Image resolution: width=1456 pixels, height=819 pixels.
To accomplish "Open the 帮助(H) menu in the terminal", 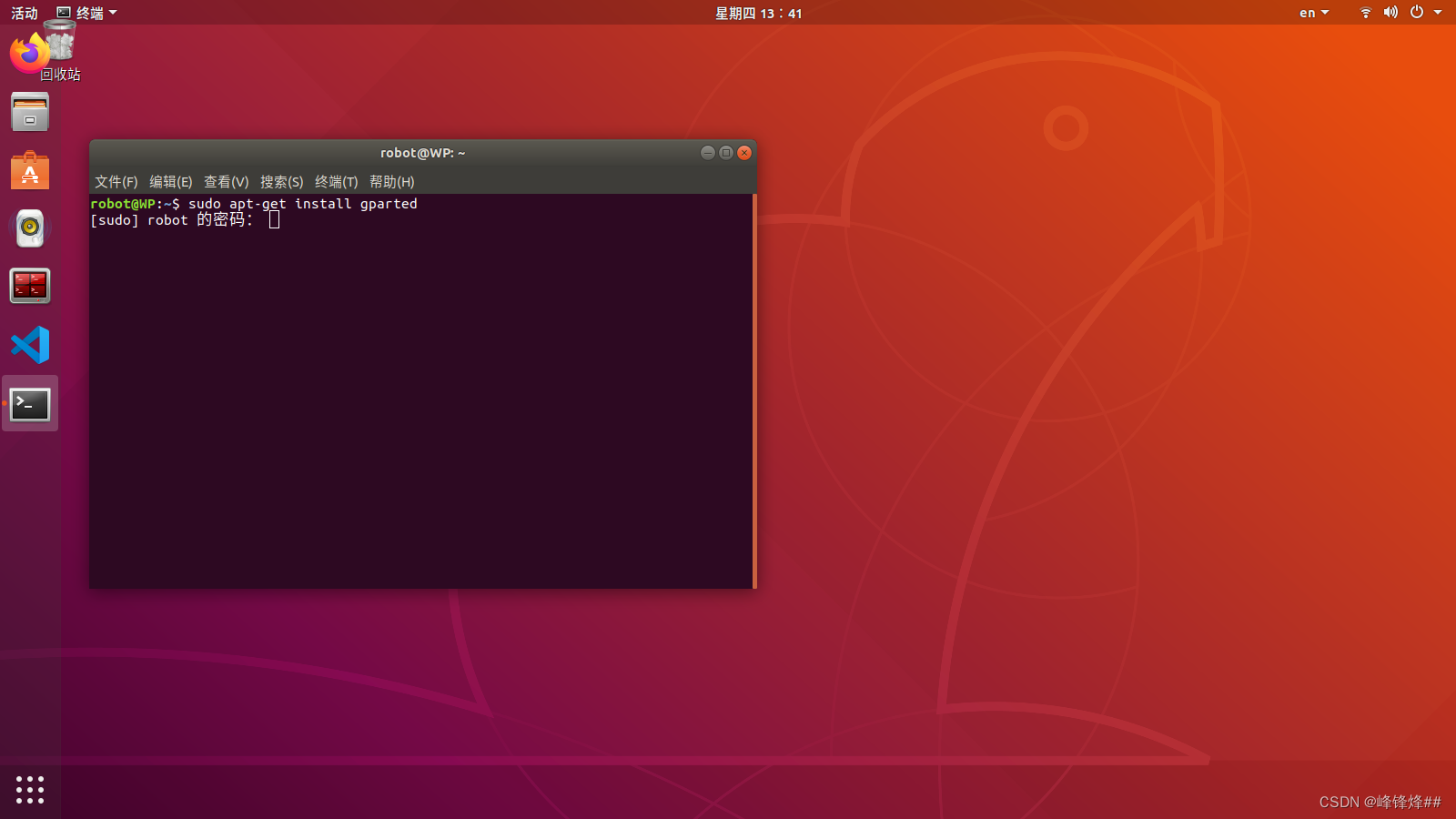I will (391, 182).
